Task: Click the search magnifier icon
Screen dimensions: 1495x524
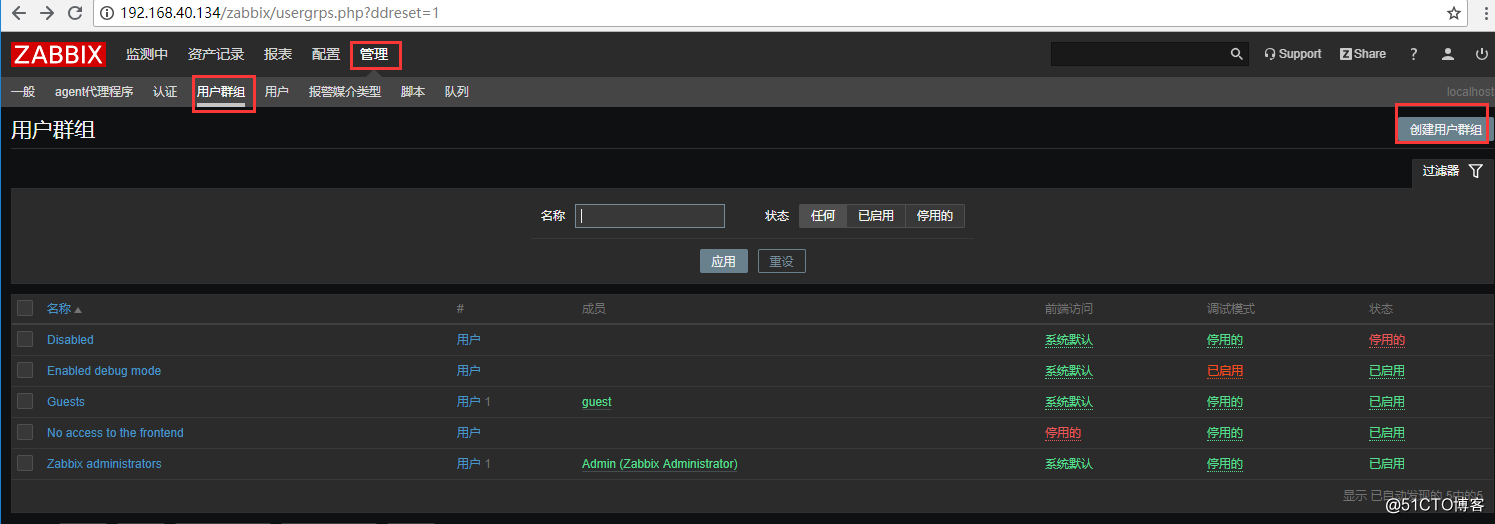Action: click(x=1237, y=54)
